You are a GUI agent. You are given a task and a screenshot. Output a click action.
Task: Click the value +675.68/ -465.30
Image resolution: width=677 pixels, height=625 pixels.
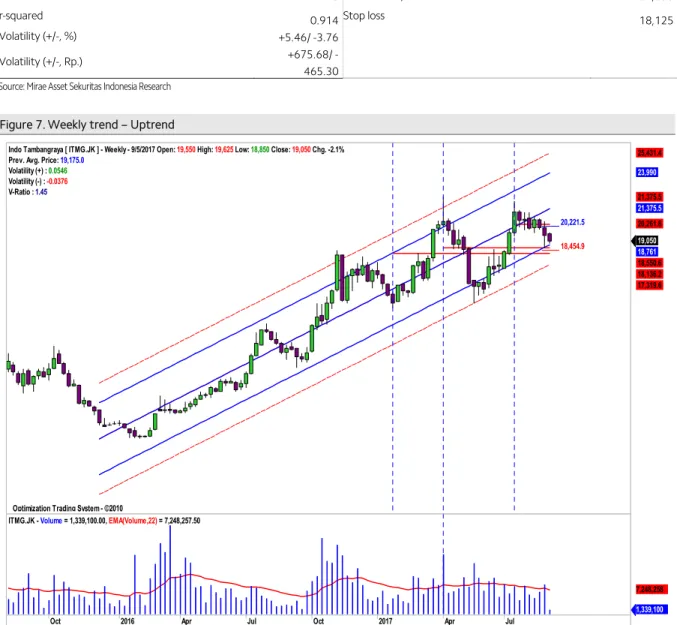(313, 63)
